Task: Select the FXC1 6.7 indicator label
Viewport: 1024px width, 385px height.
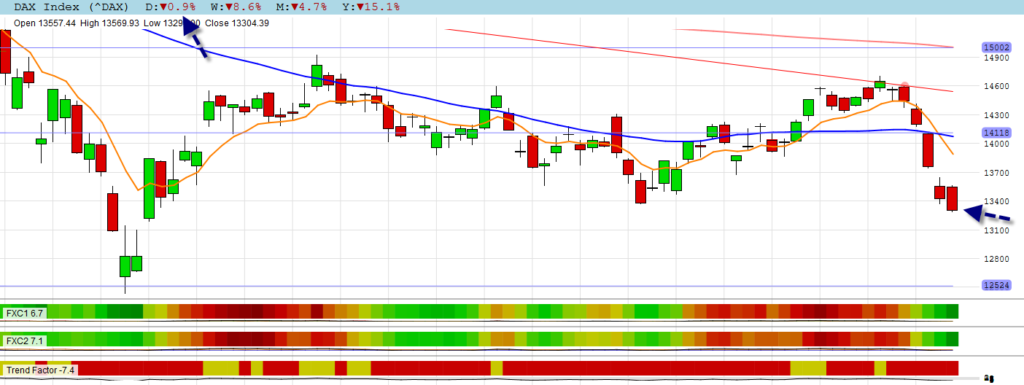Action: pyautogui.click(x=25, y=313)
